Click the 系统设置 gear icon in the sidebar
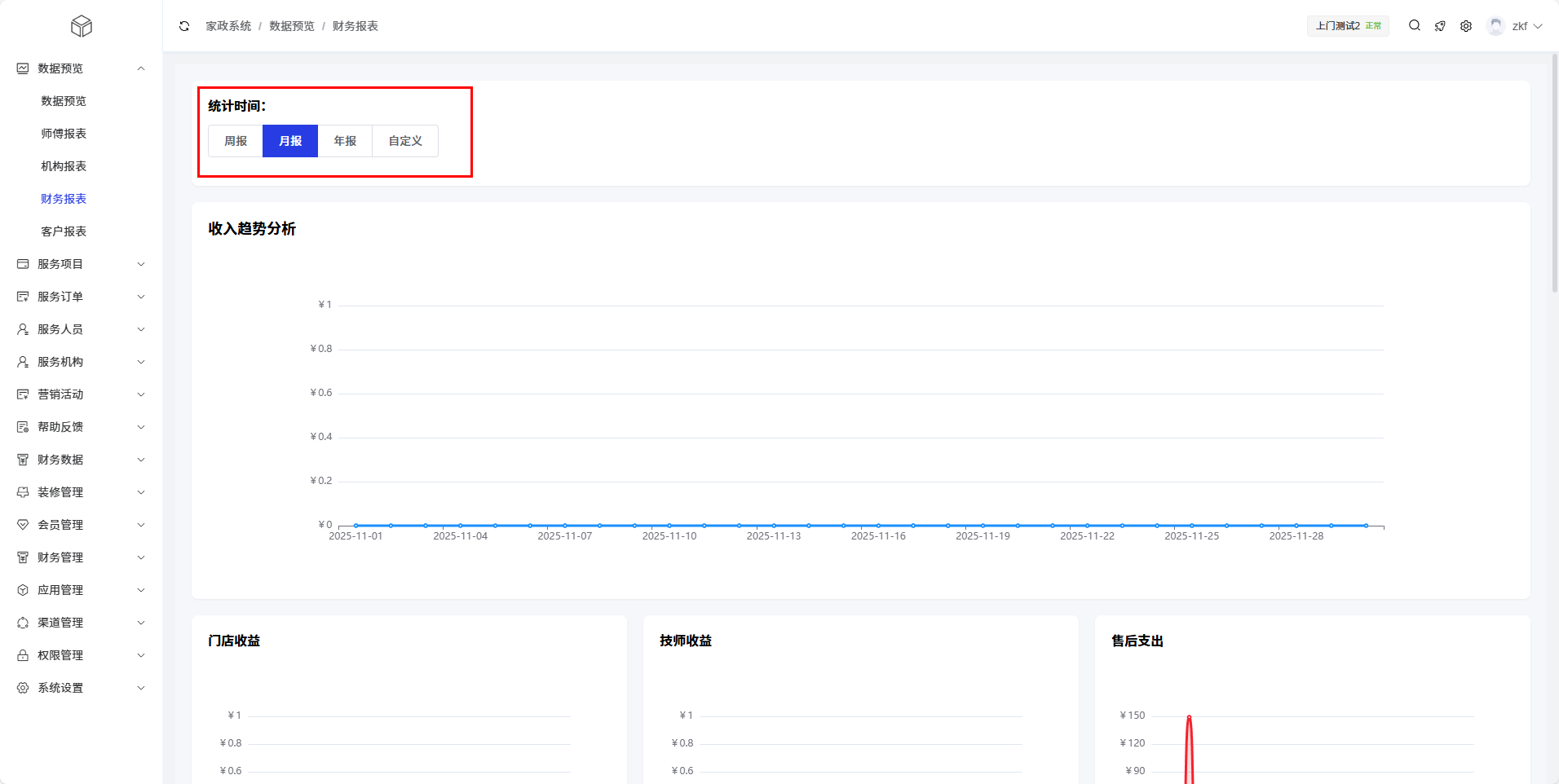This screenshot has height=784, width=1559. click(x=23, y=688)
